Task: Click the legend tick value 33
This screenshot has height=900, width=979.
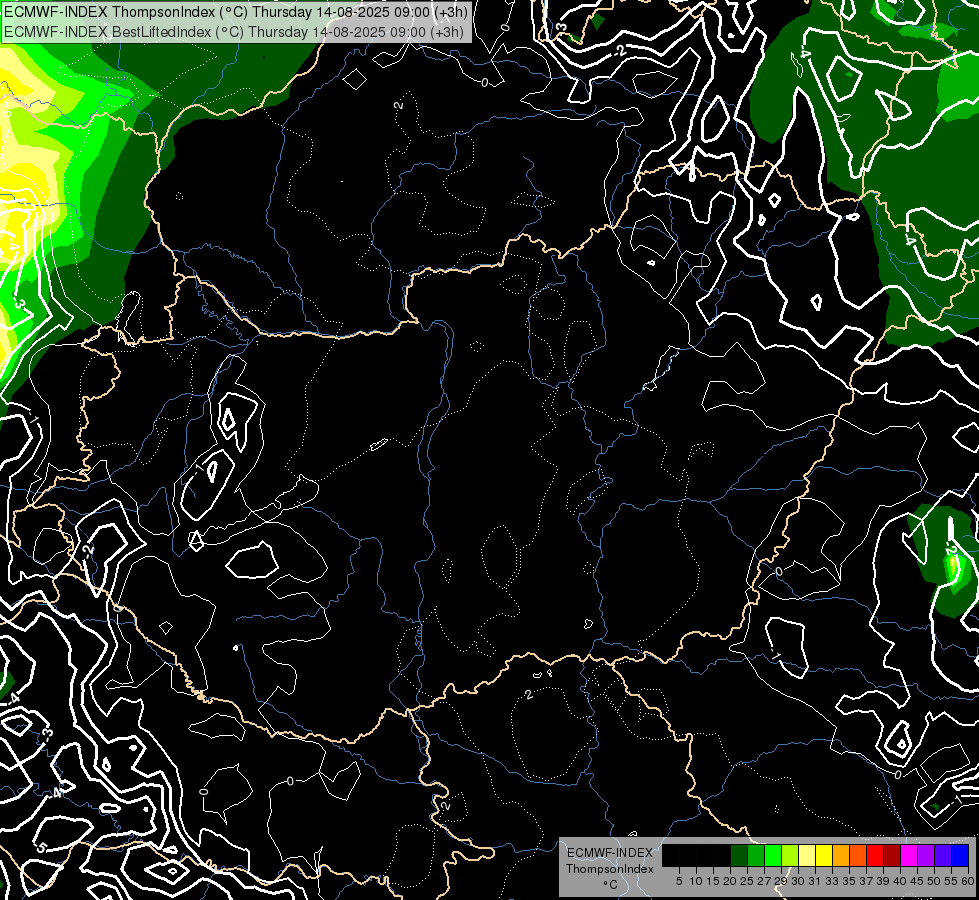Action: pyautogui.click(x=832, y=881)
